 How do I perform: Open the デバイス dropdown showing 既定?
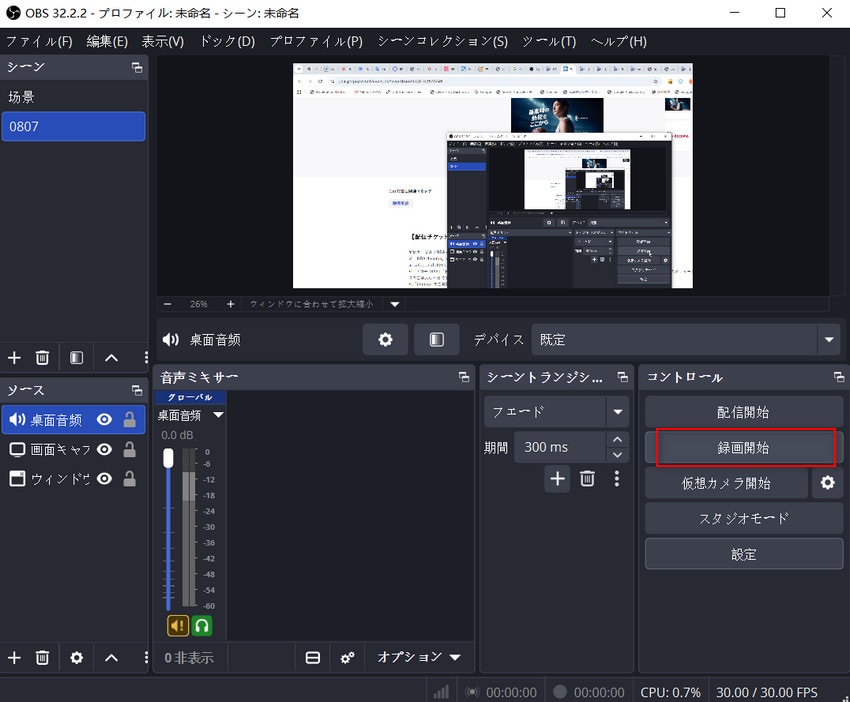(686, 340)
